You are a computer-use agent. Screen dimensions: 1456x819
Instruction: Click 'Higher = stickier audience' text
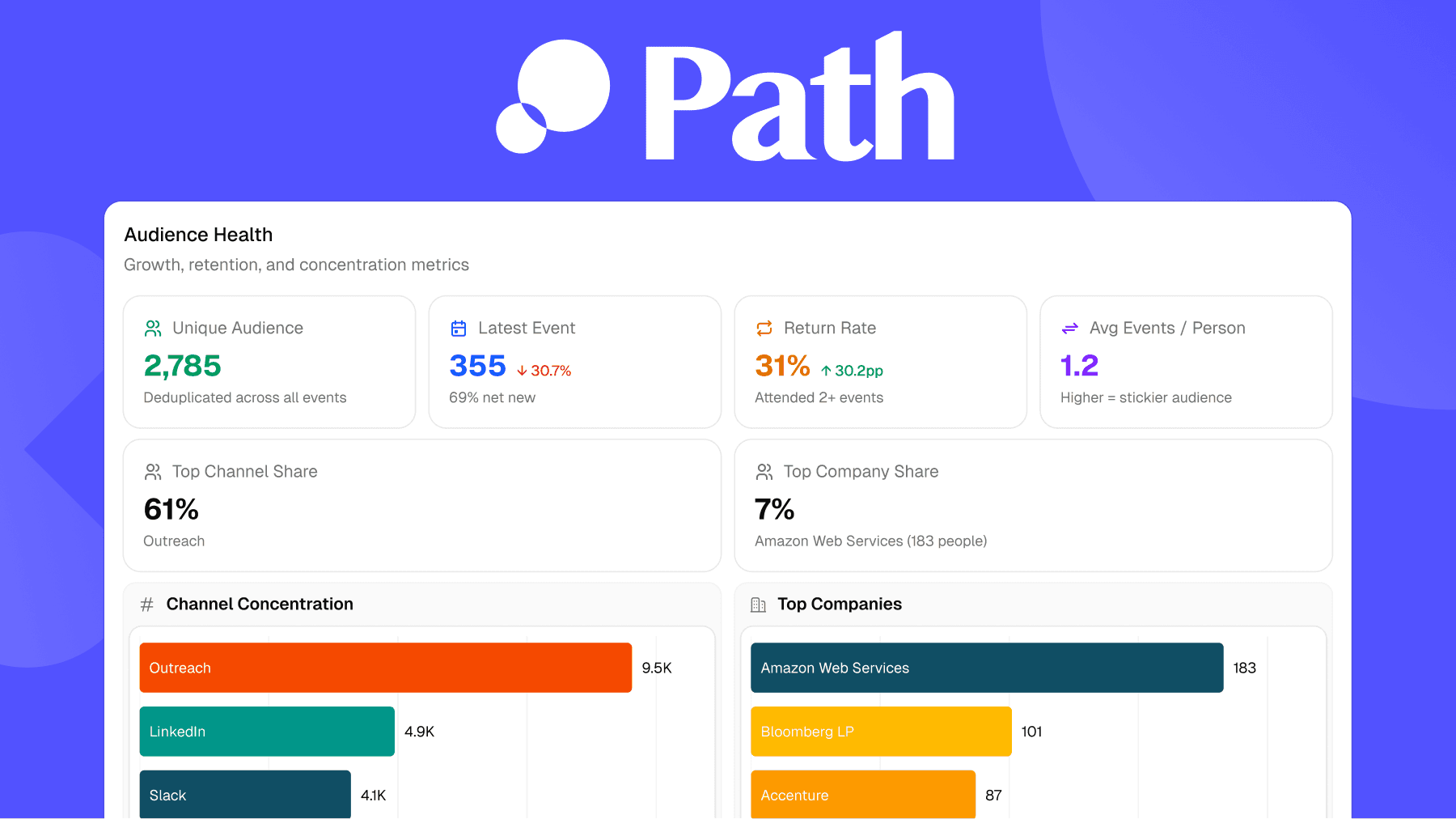[1146, 397]
